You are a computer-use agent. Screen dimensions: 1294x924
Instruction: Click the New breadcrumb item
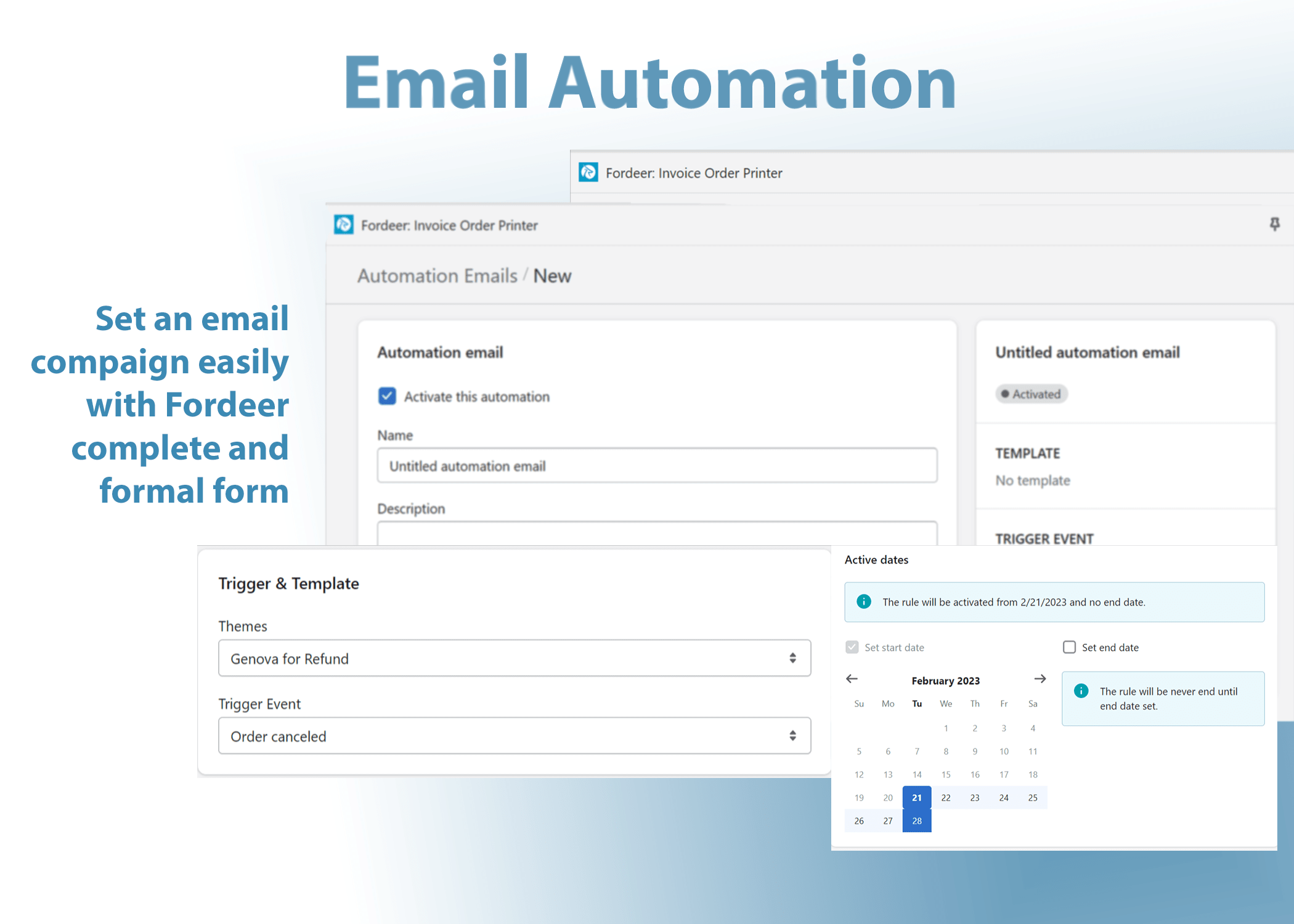[552, 276]
